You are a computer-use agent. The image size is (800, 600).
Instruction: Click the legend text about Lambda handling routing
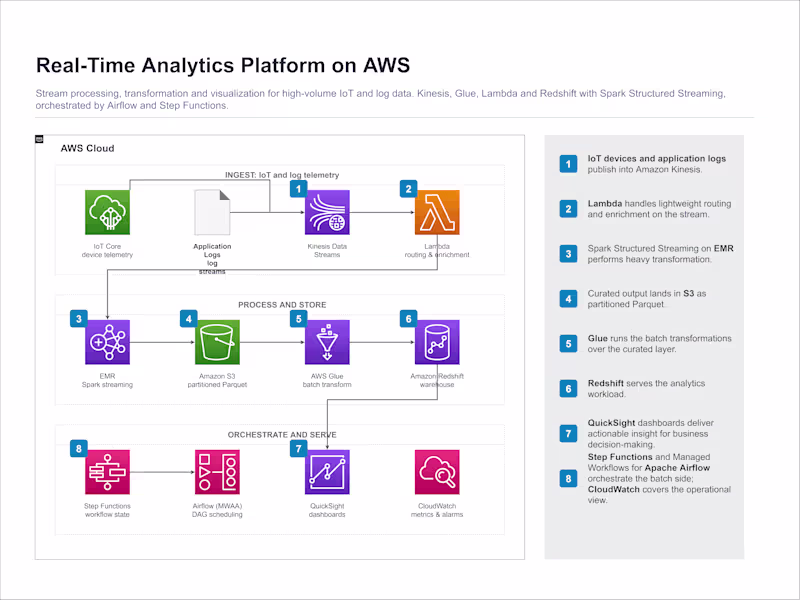click(x=659, y=209)
